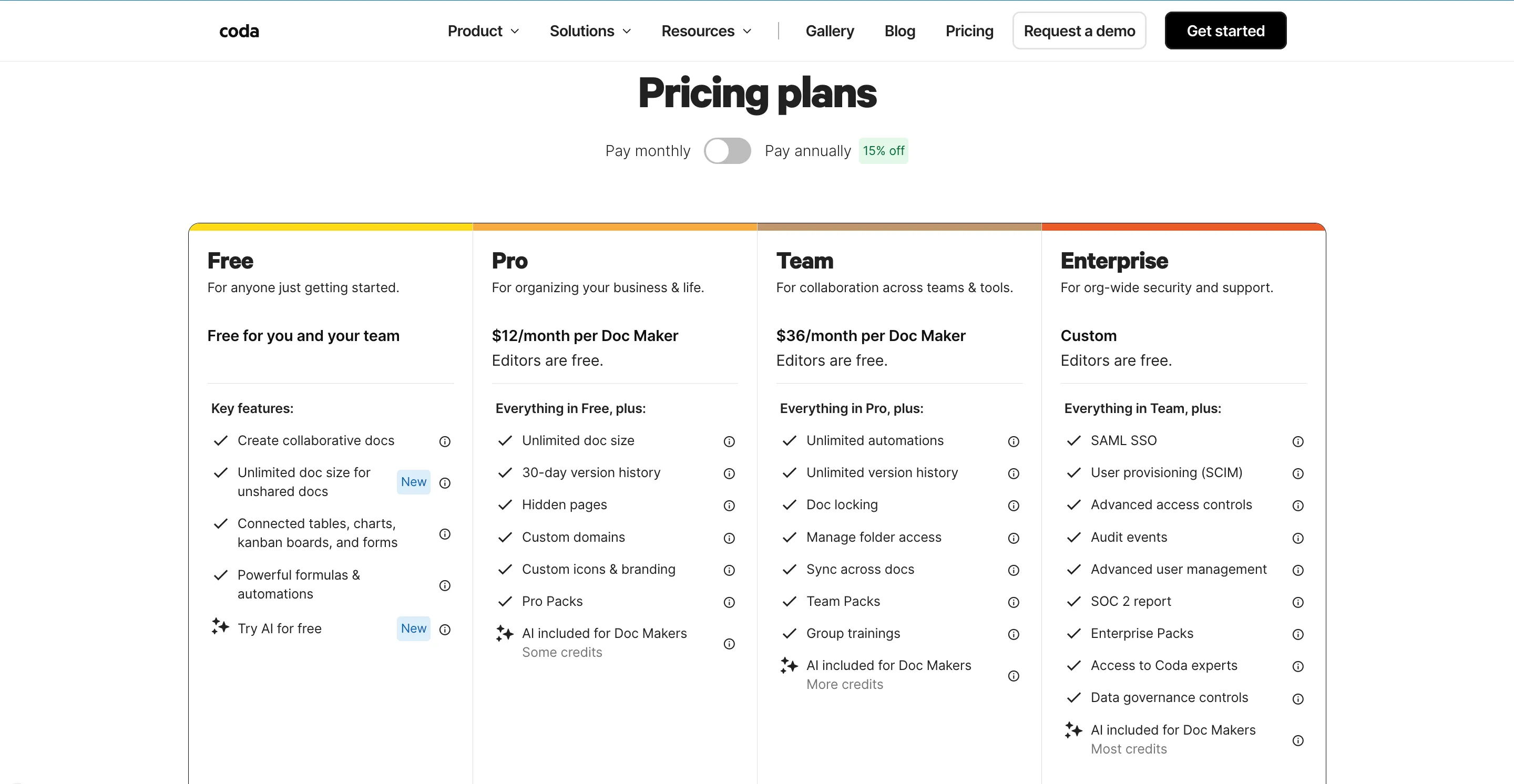1514x784 pixels.
Task: Open the Solutions dropdown menu
Action: [x=590, y=31]
